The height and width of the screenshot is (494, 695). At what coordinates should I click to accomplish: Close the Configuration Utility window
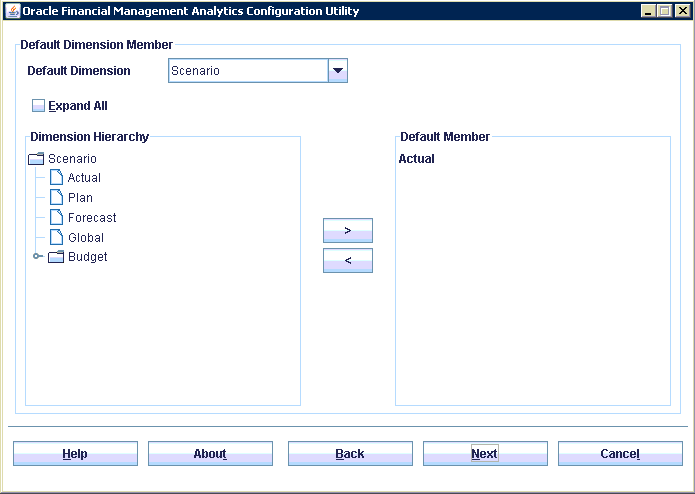tap(682, 11)
